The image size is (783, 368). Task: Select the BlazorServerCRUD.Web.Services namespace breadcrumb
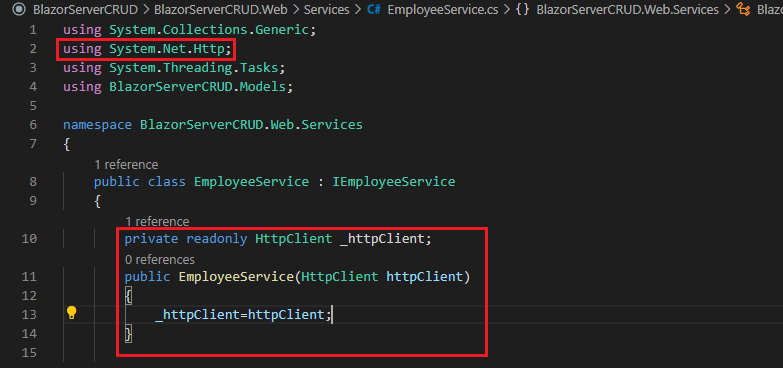(x=628, y=9)
